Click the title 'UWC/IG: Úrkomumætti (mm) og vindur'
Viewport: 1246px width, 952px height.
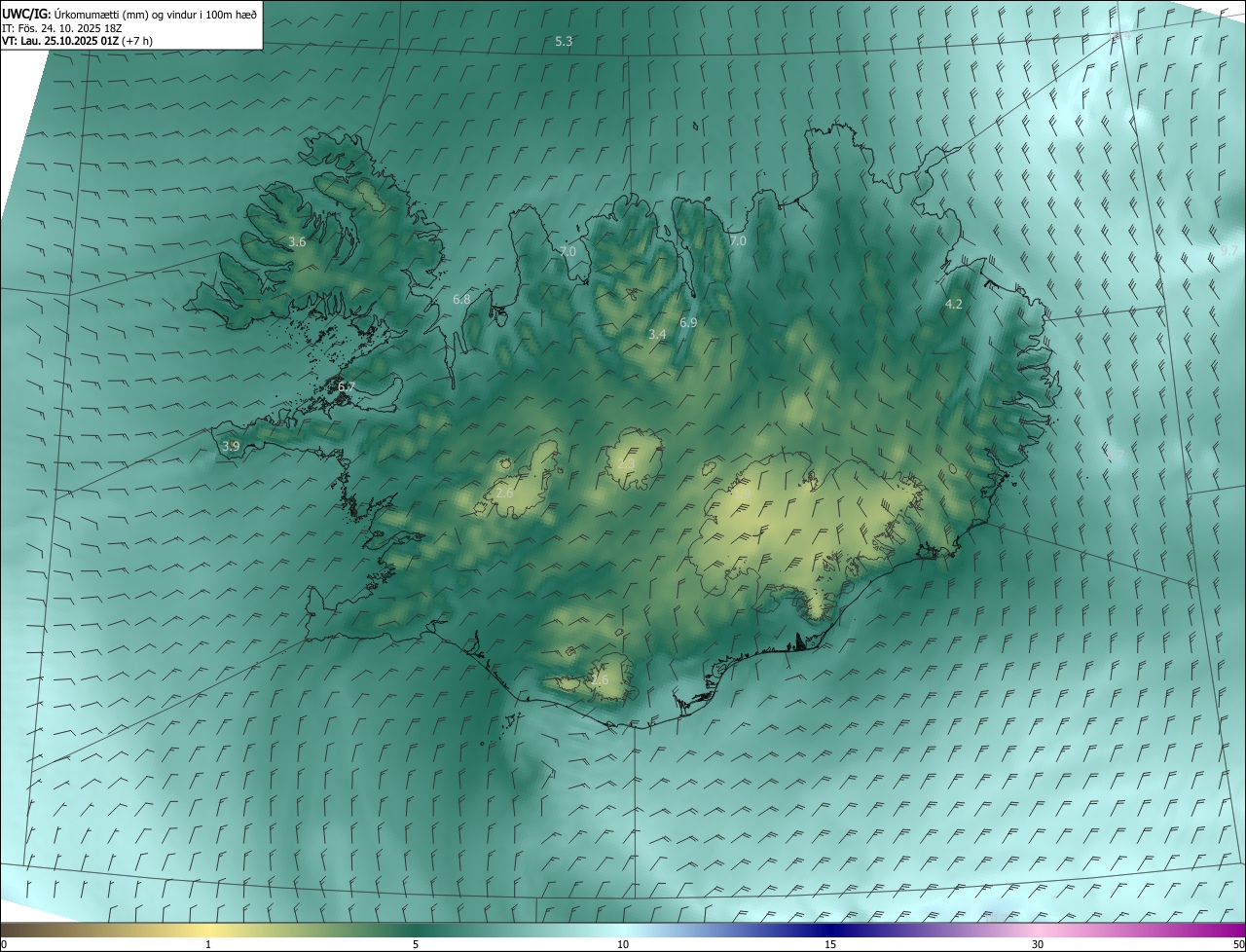point(129,14)
